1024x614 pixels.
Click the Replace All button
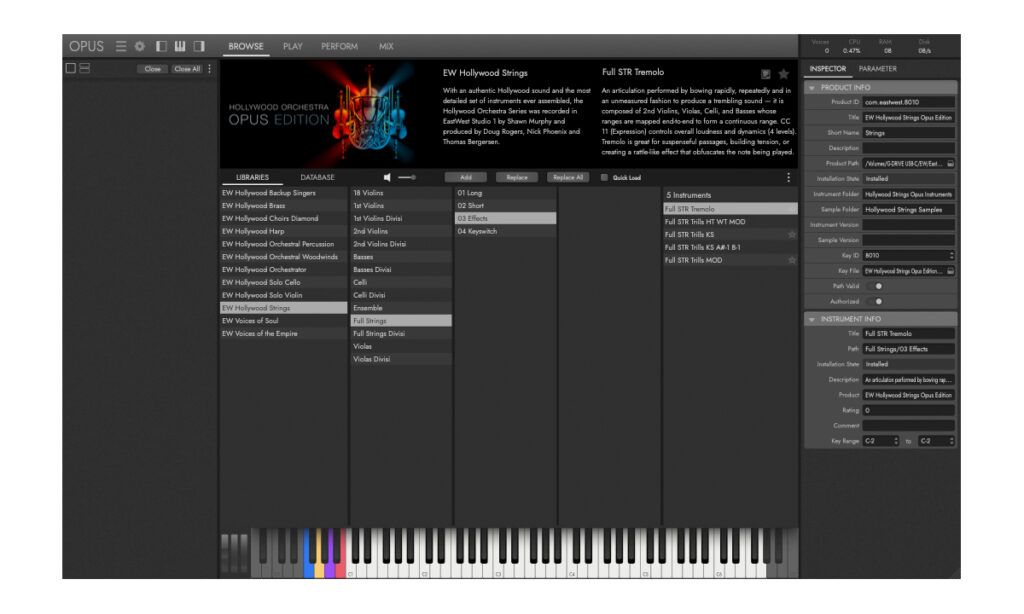pos(568,177)
